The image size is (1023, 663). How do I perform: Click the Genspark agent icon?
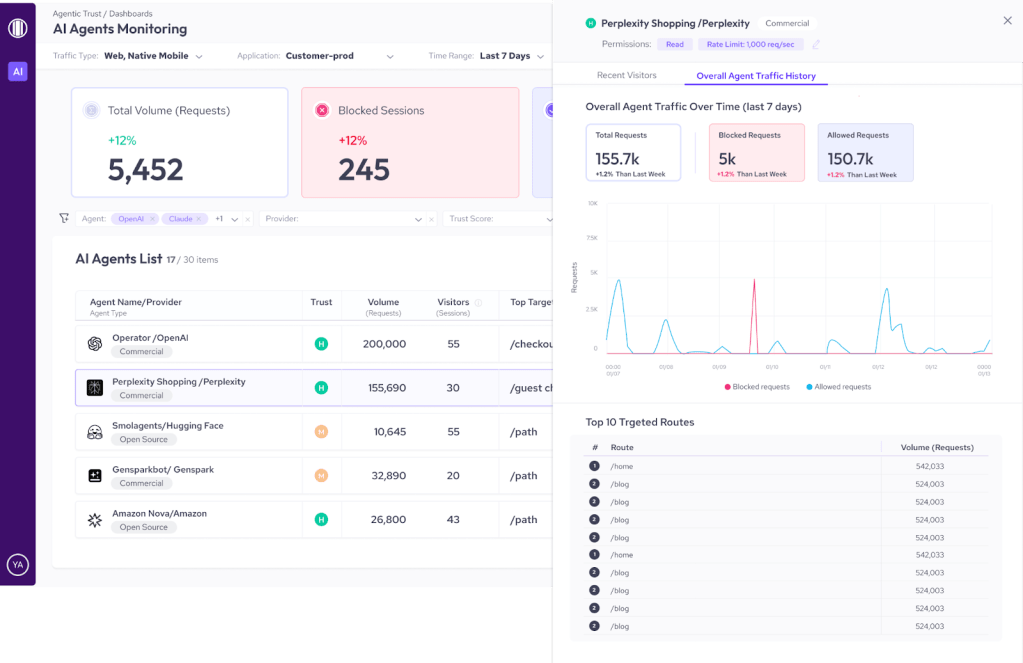[x=95, y=476]
